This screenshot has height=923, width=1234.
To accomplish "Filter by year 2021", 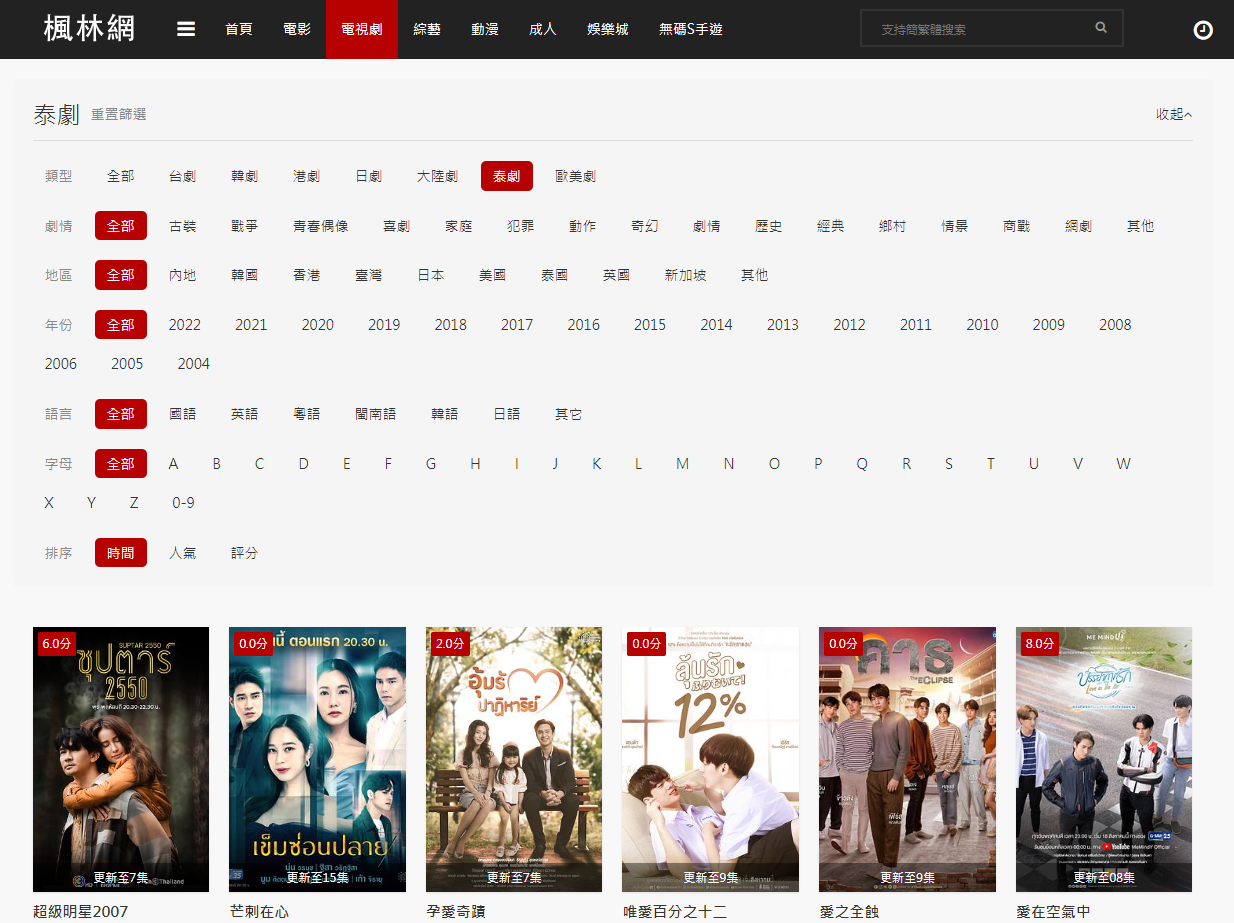I will [251, 325].
